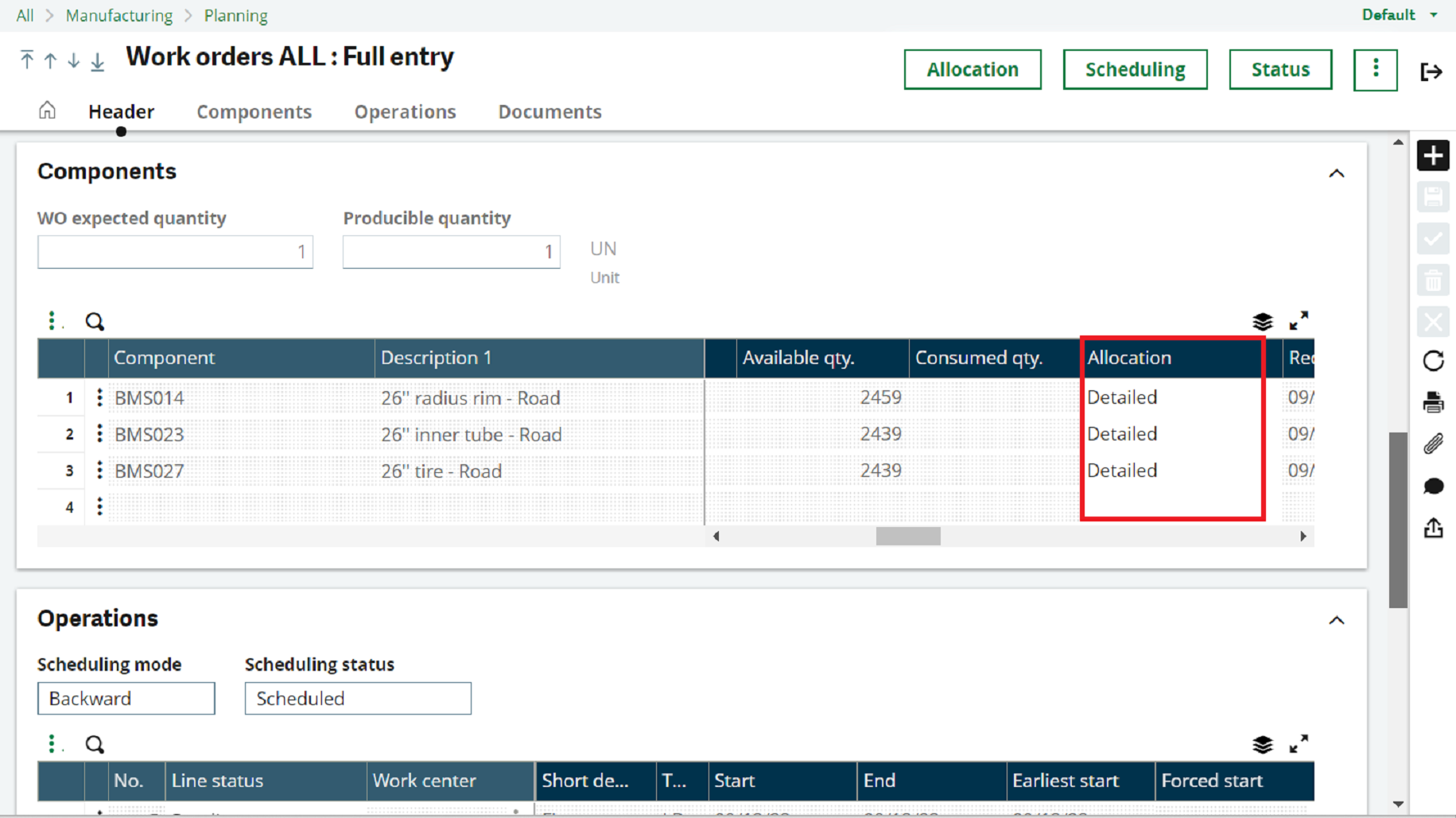Open the comments speech bubble
This screenshot has height=818, width=1456.
1434,487
